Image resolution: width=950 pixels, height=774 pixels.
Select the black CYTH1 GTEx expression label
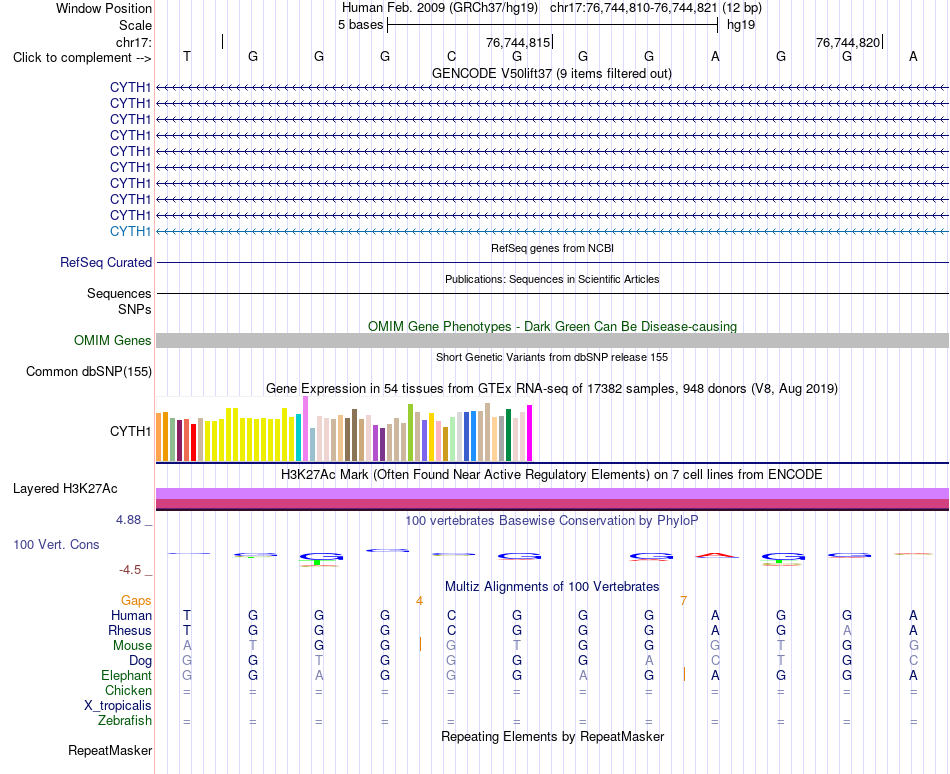point(130,431)
